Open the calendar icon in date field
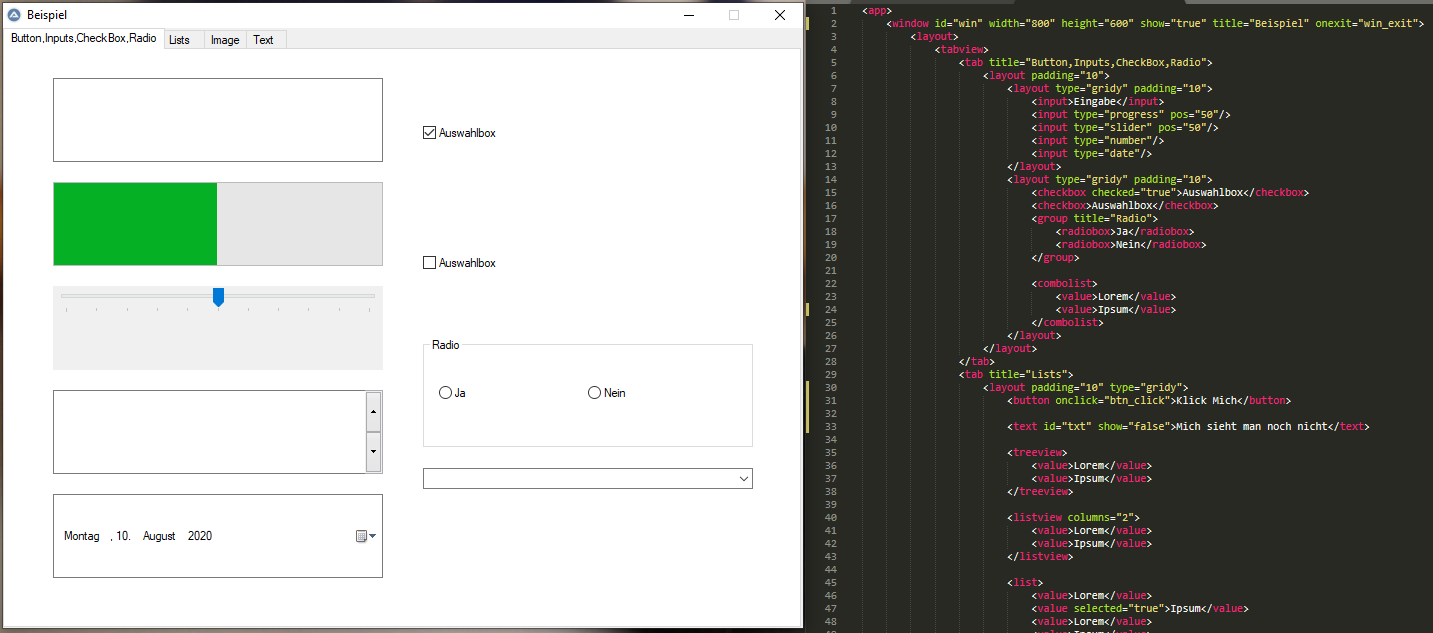The width and height of the screenshot is (1433, 633). pyautogui.click(x=362, y=536)
